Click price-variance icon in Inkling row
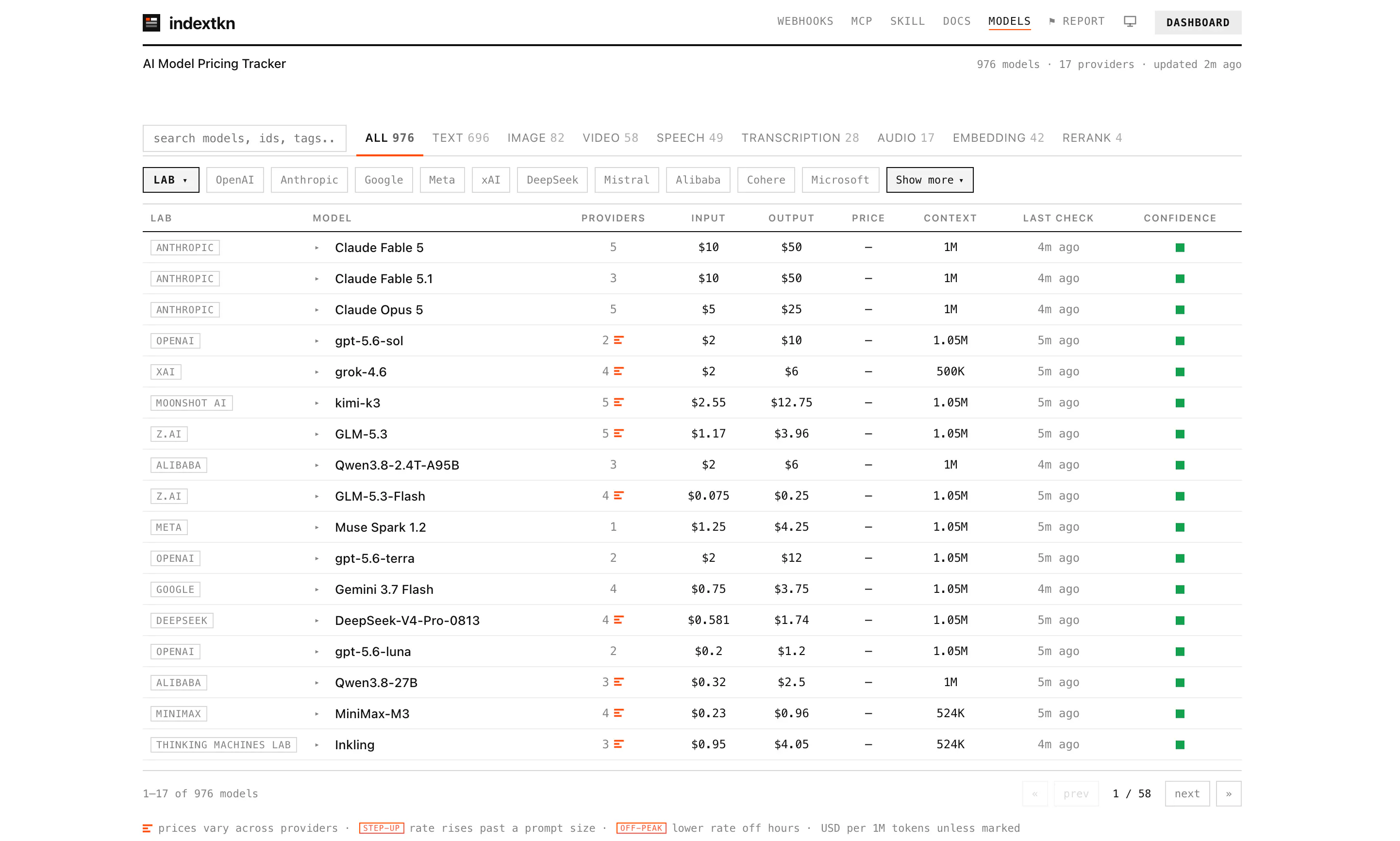The width and height of the screenshot is (1400, 841). [619, 745]
